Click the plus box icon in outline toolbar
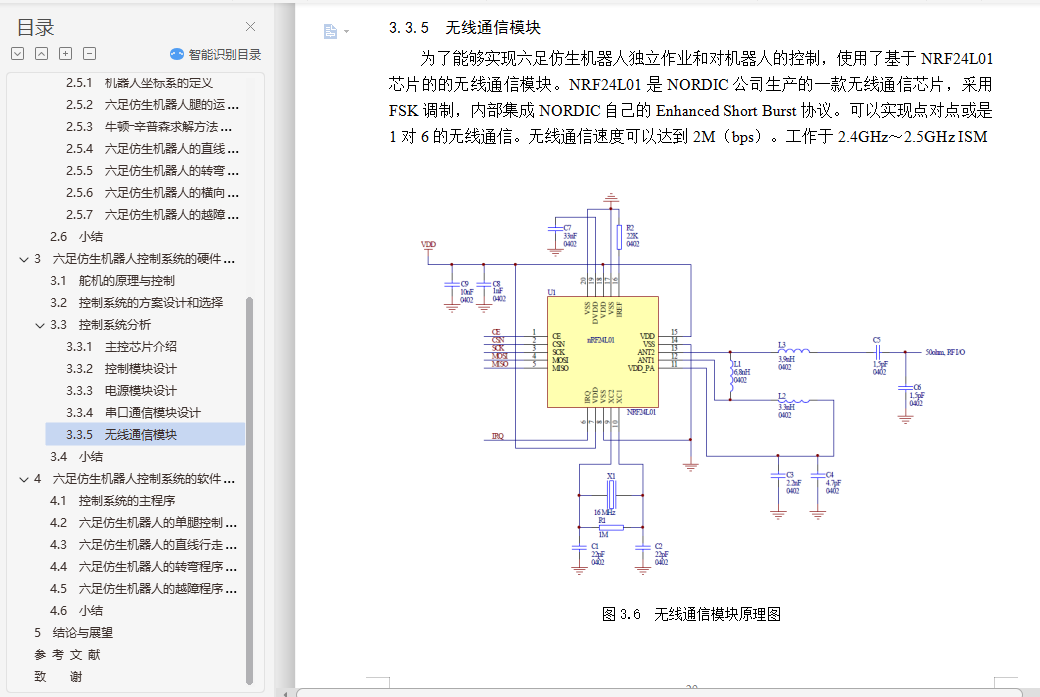1040x697 pixels. 66,54
